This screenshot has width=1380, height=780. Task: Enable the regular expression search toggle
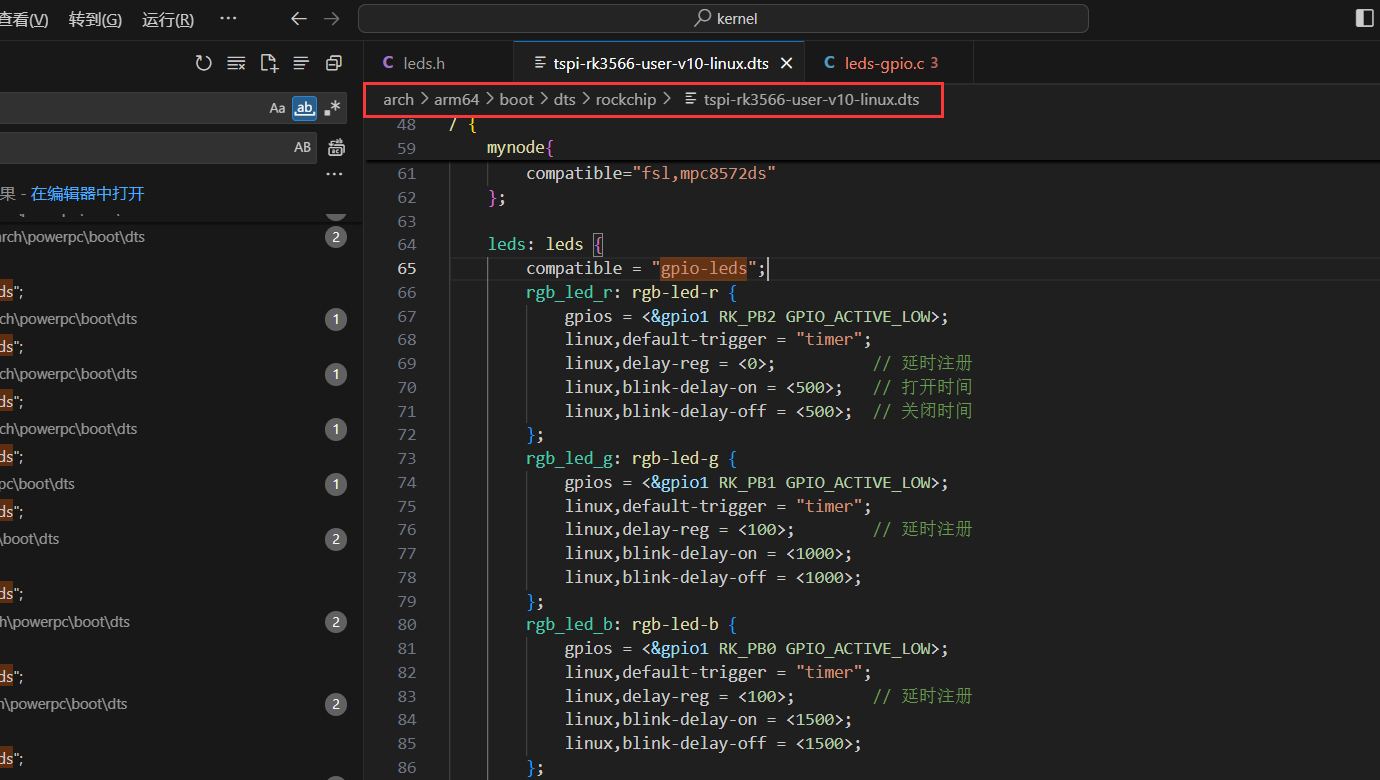[332, 108]
